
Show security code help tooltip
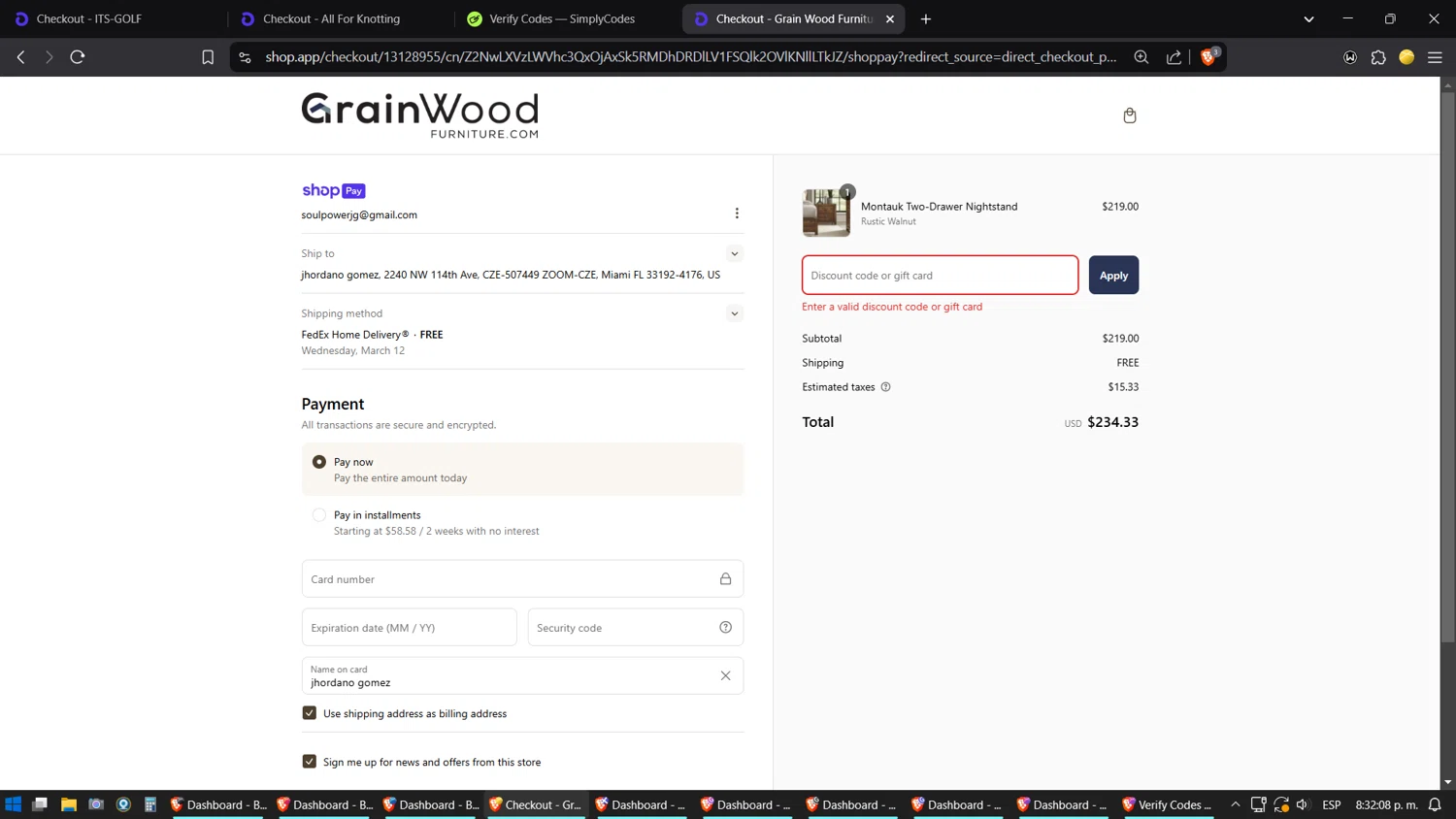pyautogui.click(x=725, y=627)
